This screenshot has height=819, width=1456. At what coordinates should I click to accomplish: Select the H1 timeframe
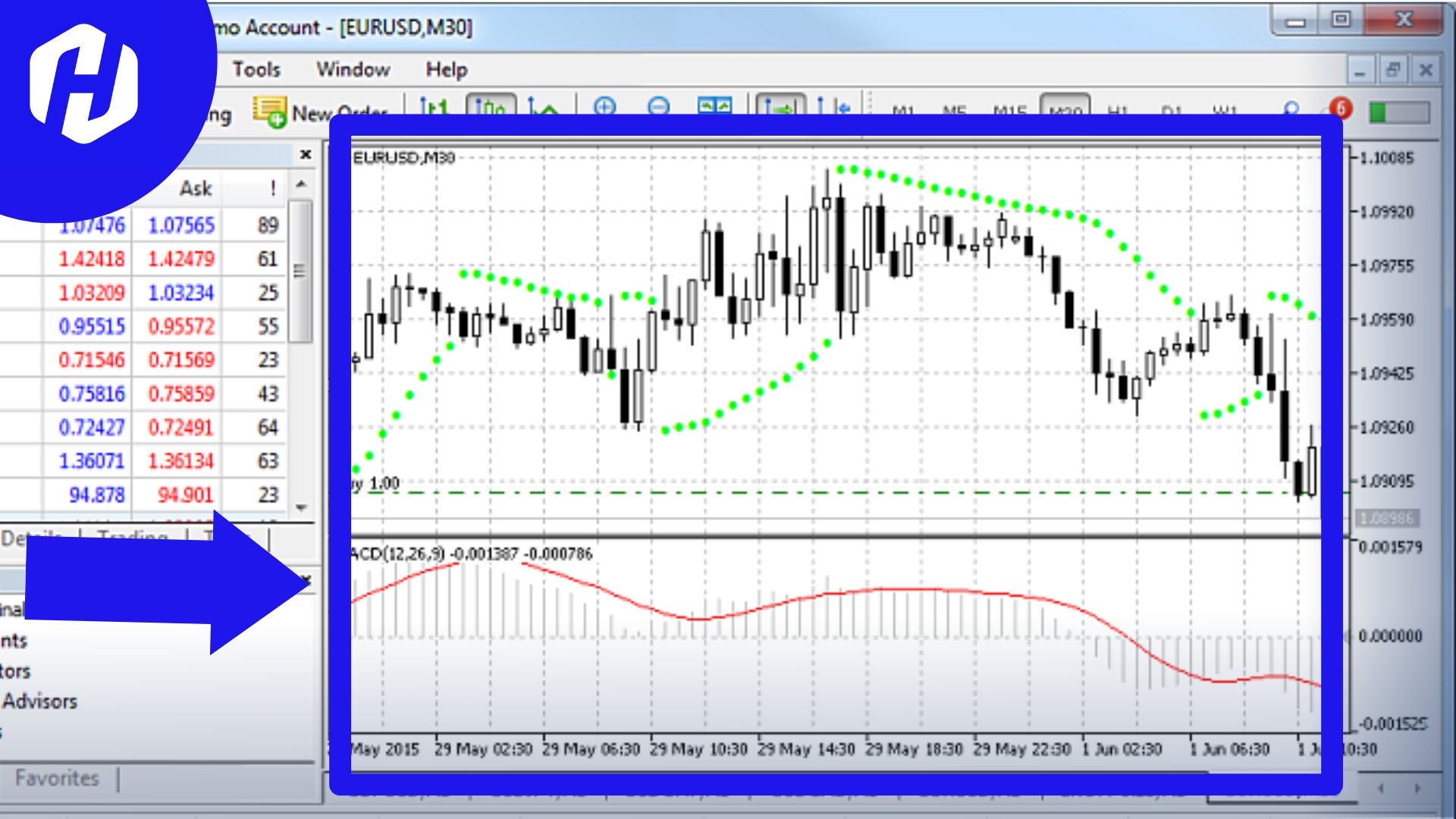[x=1118, y=111]
